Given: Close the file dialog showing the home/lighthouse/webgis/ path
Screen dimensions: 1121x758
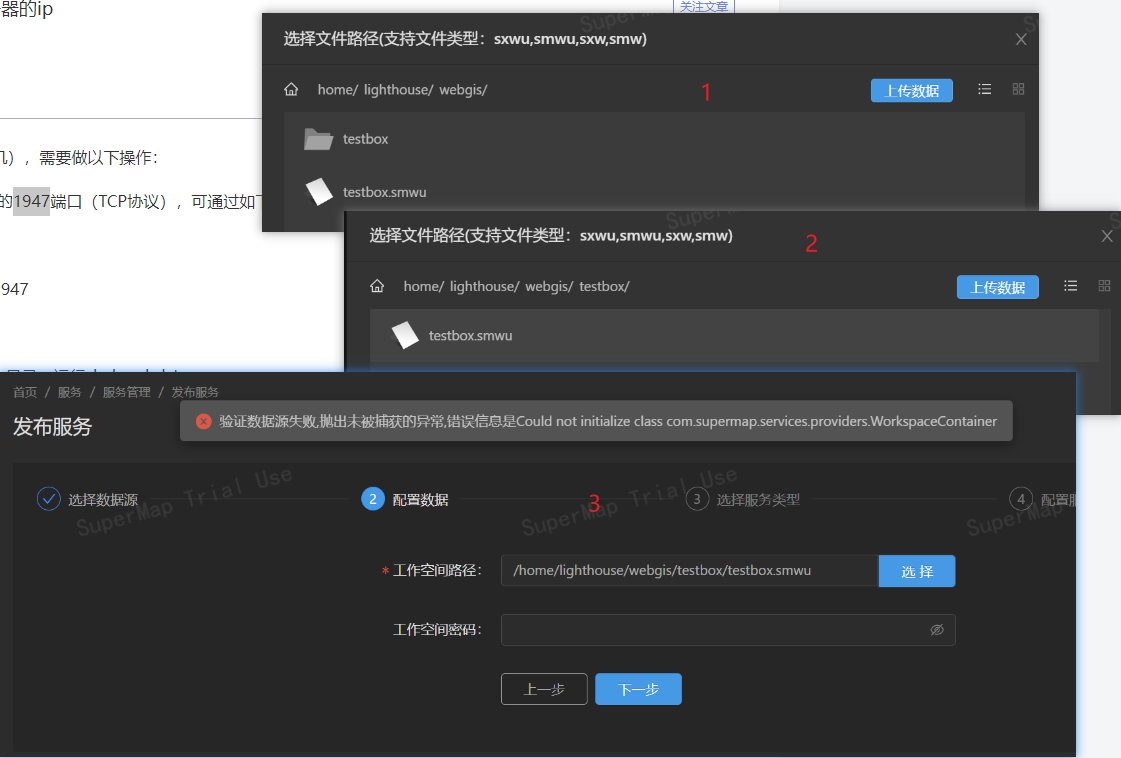Looking at the screenshot, I should tap(1021, 39).
